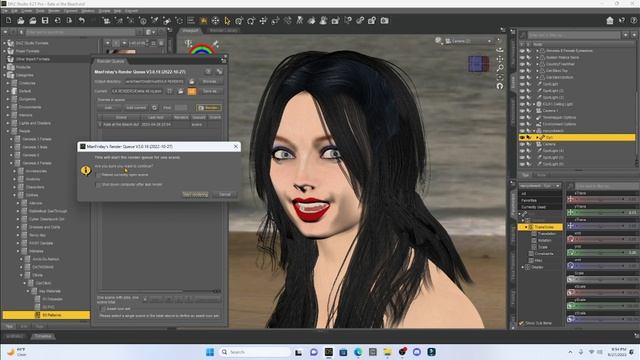Click the Render camera icon in toolbar
The height and width of the screenshot is (360, 640).
tap(384, 20)
